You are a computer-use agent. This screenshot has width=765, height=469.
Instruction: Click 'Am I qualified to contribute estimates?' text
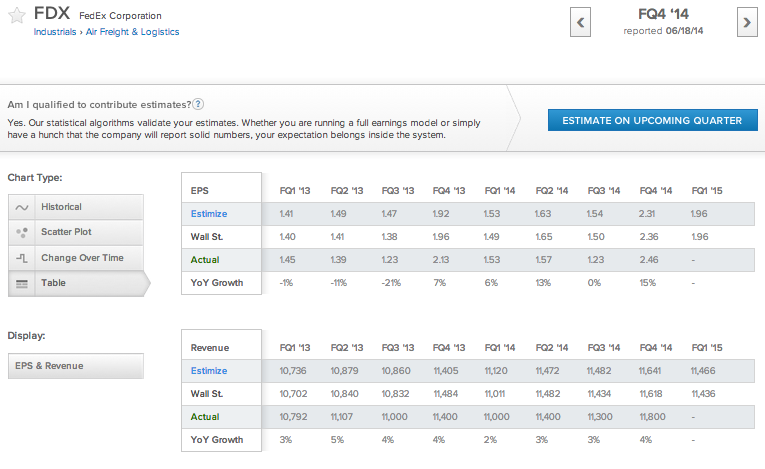pyautogui.click(x=99, y=104)
